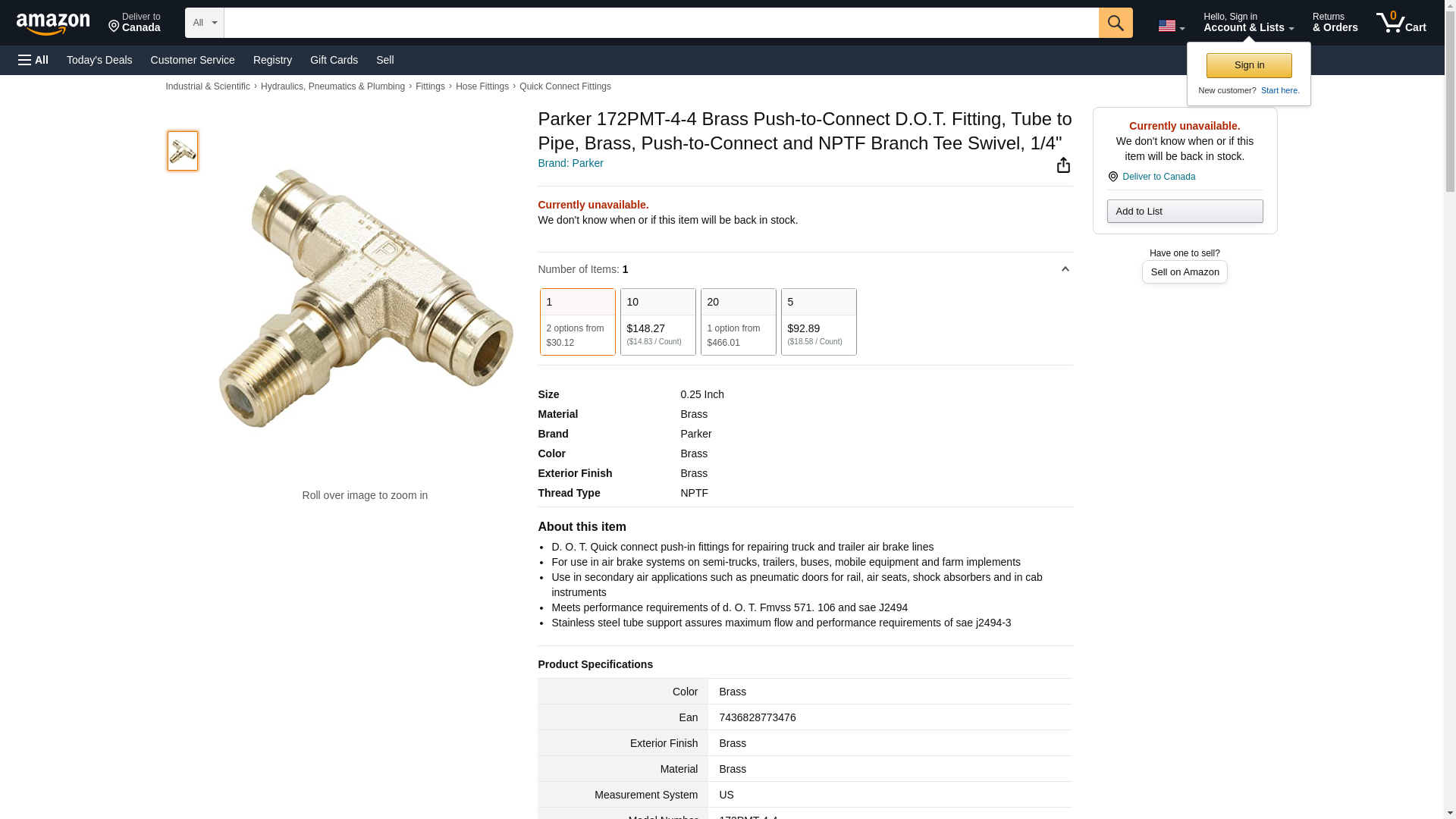Click the share icon
The image size is (1456, 819).
click(x=1063, y=165)
